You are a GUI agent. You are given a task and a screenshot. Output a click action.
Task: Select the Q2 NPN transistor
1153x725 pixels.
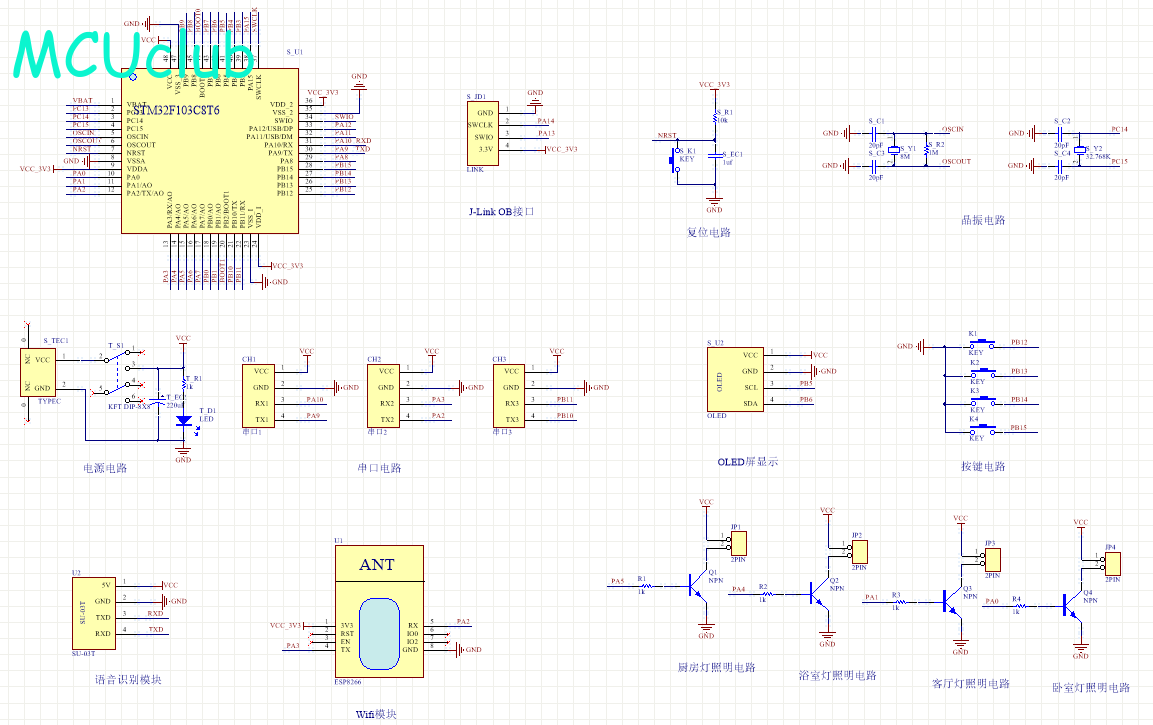[x=818, y=593]
